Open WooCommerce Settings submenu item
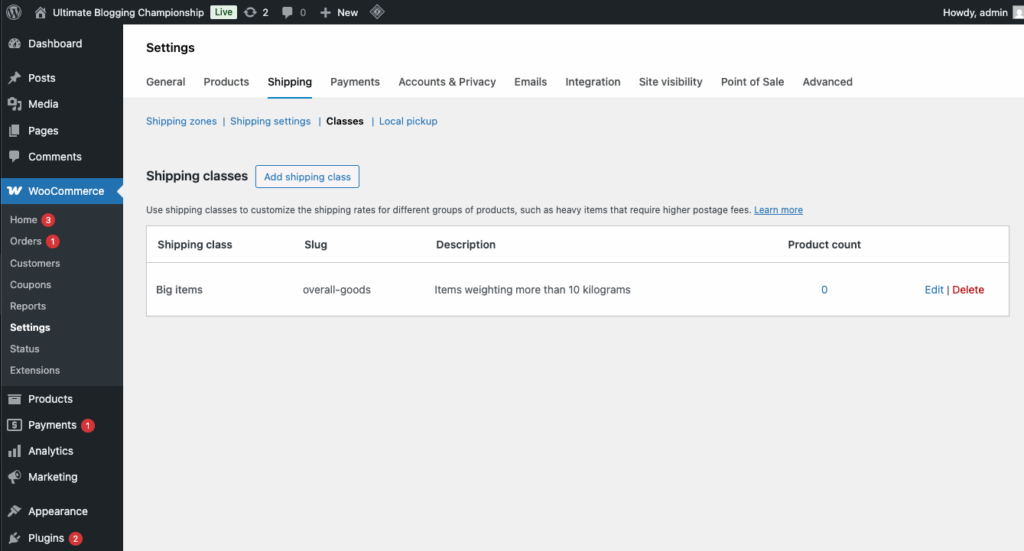This screenshot has height=551, width=1024. pyautogui.click(x=30, y=327)
